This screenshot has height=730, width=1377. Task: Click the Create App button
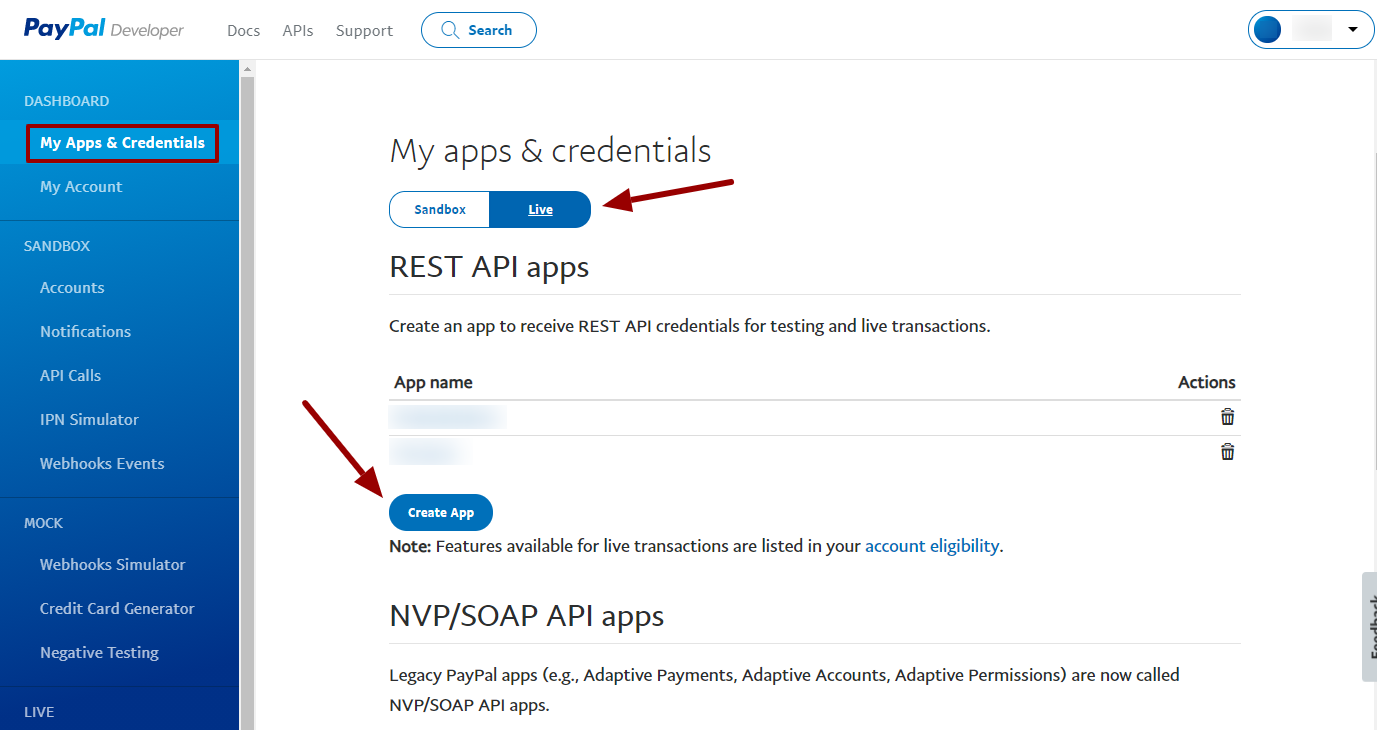441,512
